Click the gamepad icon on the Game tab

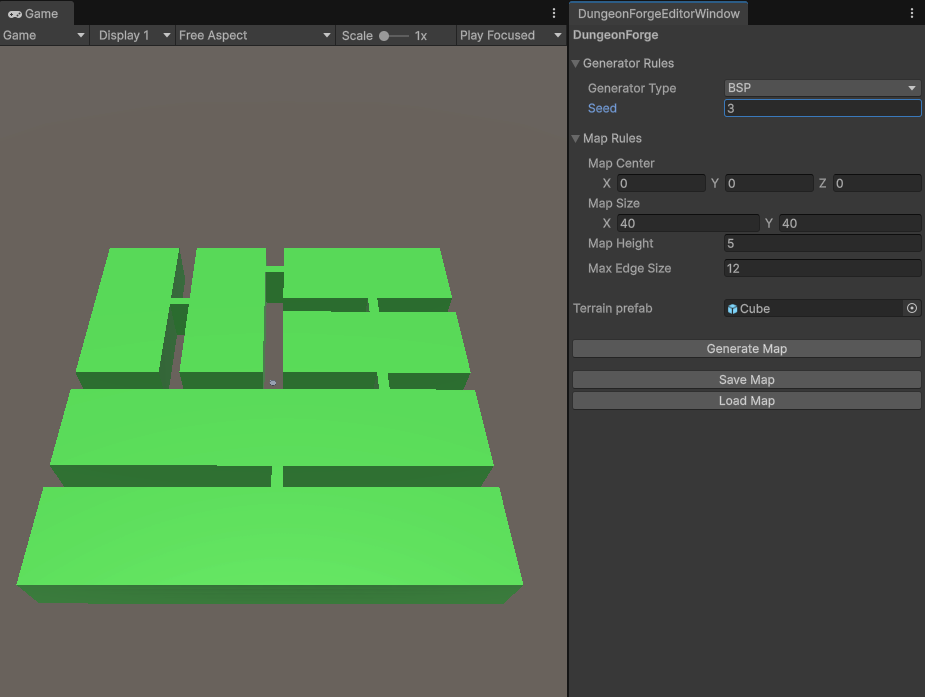point(15,14)
